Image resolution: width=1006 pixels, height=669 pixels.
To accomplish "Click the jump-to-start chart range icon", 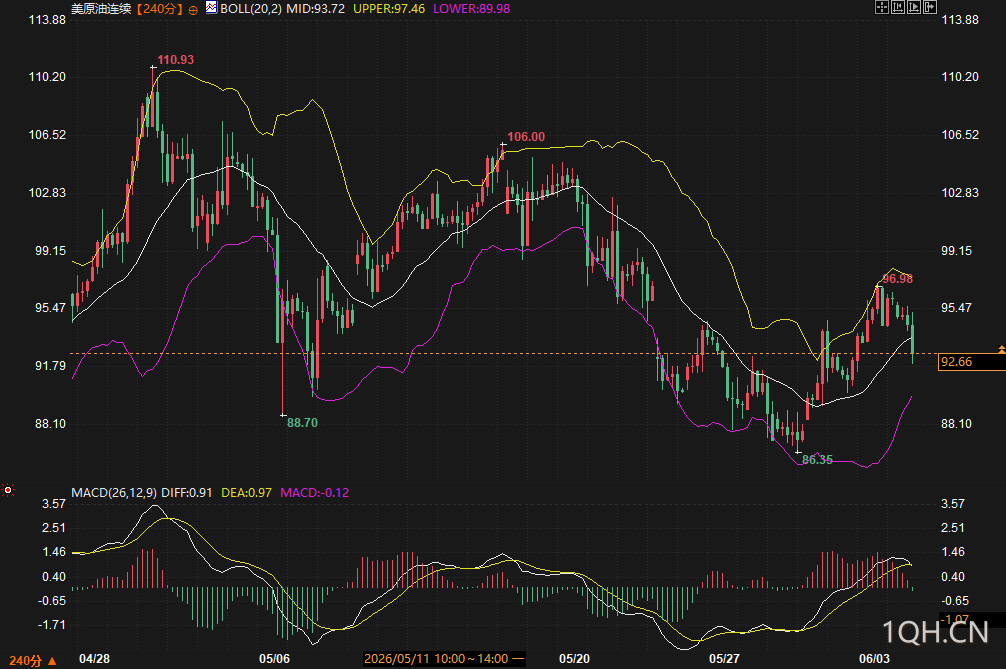I will [898, 8].
